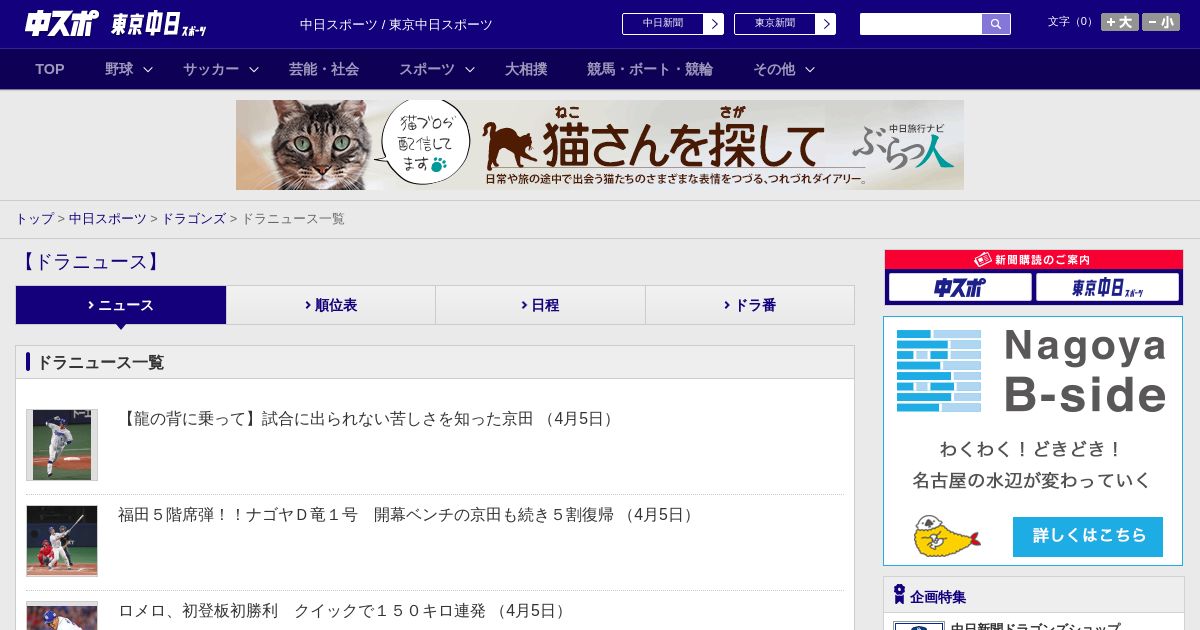Screen dimensions: 1200x630
Task: Focus the header search input field
Action: coord(921,24)
